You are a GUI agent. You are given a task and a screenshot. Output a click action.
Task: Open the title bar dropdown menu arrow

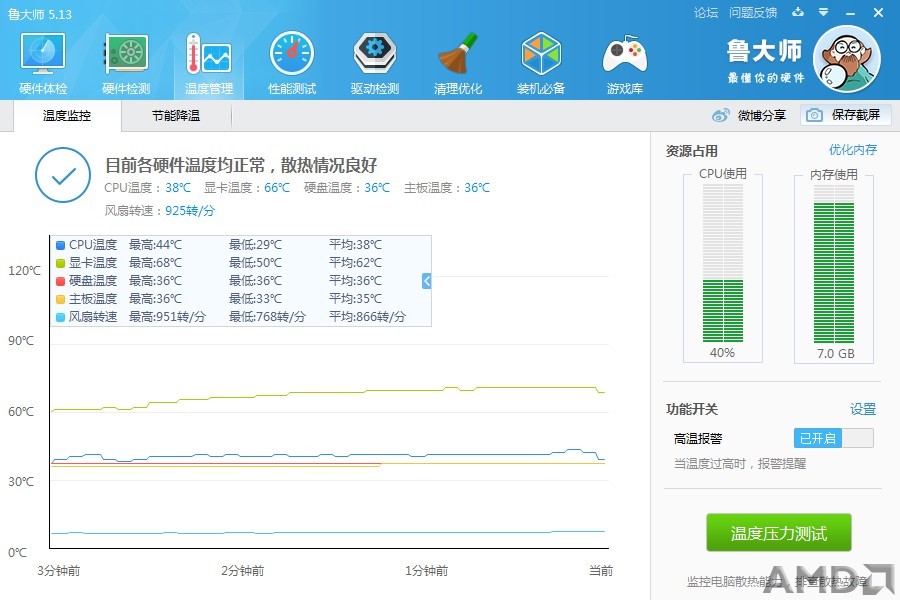coord(823,12)
